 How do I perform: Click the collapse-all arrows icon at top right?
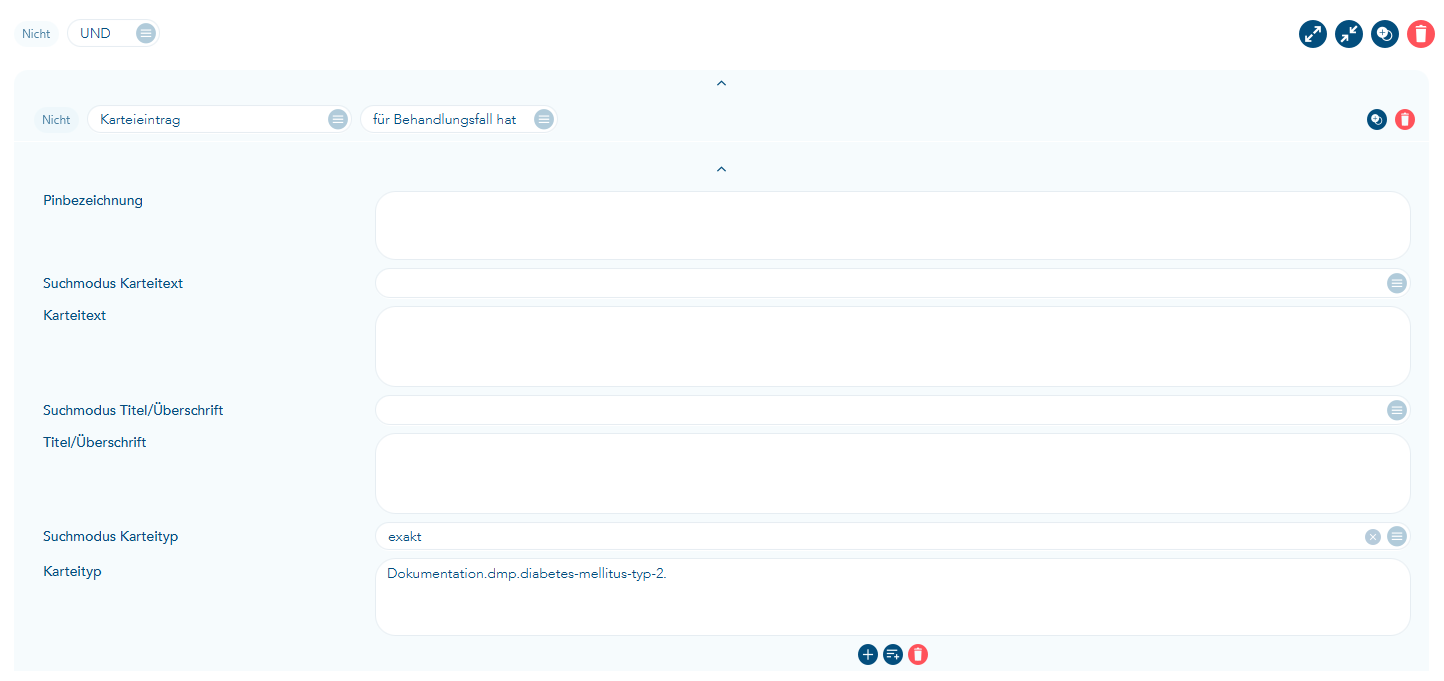[1349, 34]
